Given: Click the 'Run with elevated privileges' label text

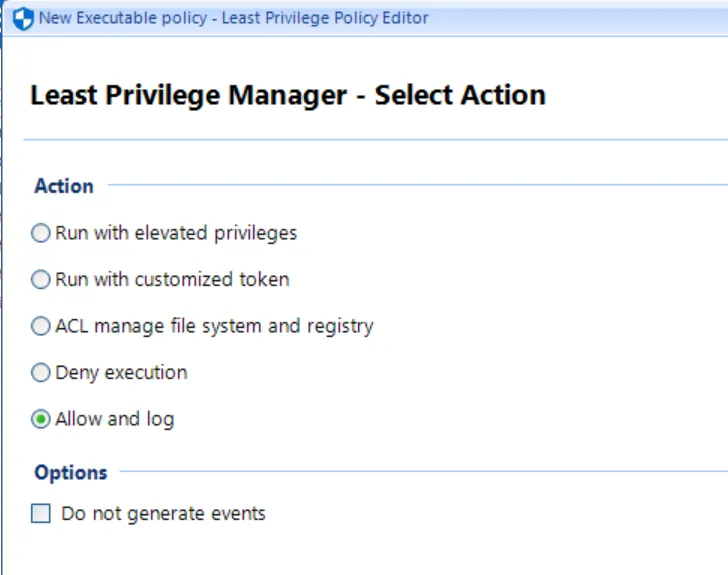Looking at the screenshot, I should click(x=176, y=233).
